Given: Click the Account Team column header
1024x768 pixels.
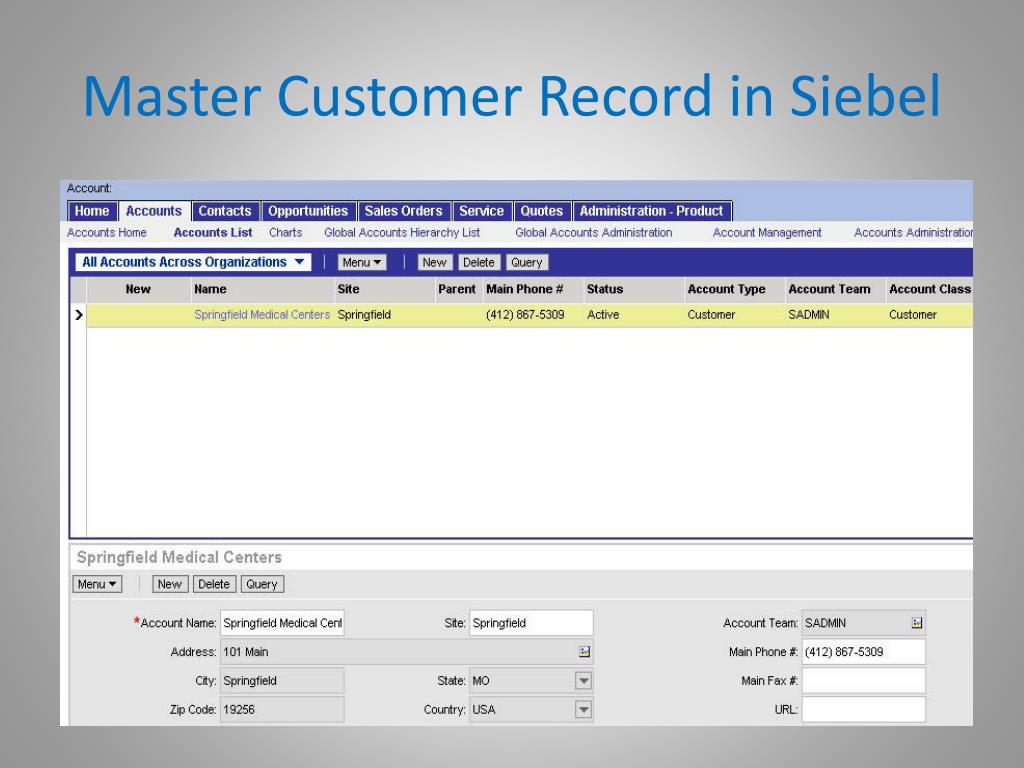Looking at the screenshot, I should pos(829,289).
